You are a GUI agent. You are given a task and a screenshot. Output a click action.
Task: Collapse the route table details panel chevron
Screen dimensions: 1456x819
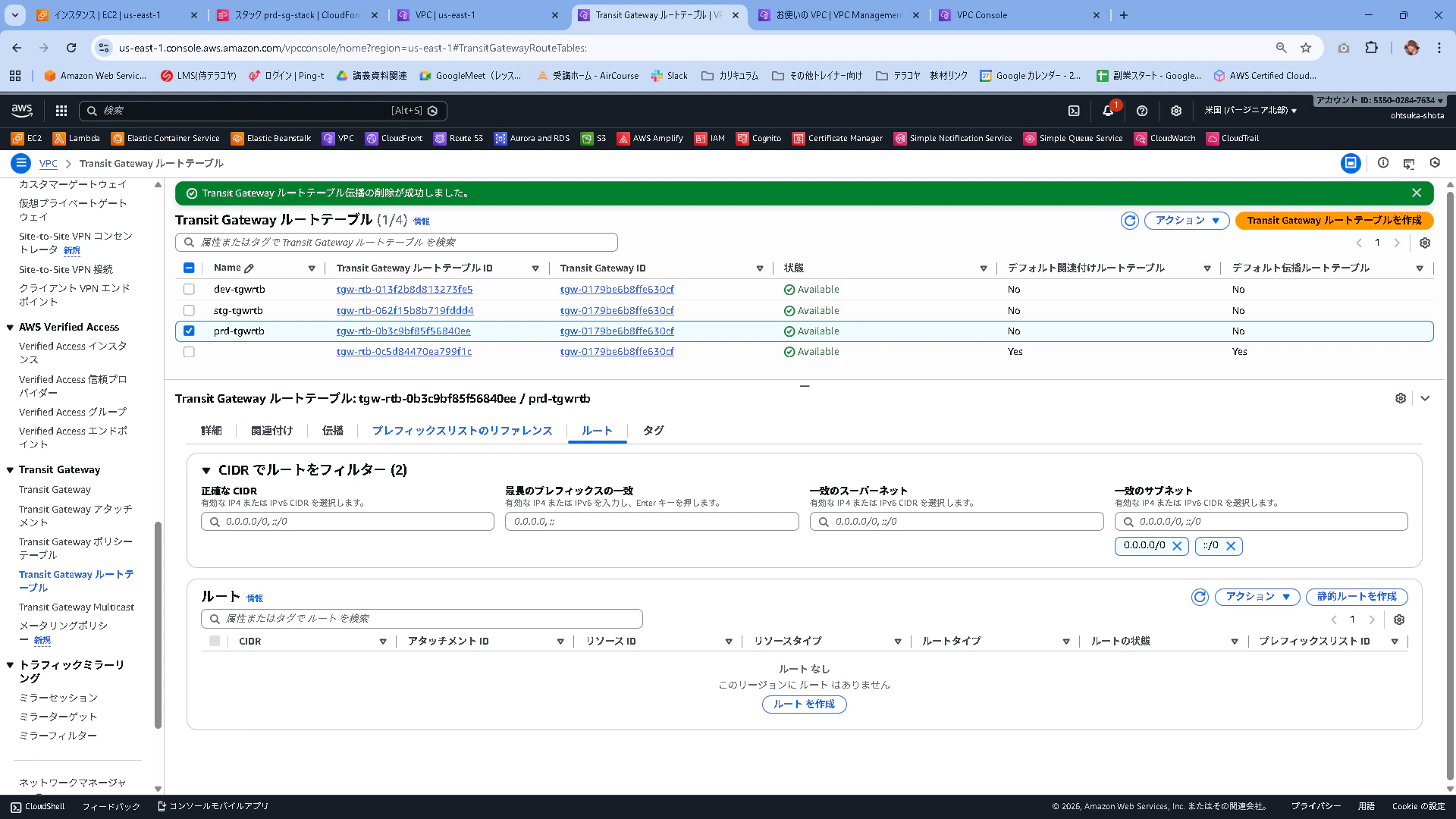pos(1425,398)
